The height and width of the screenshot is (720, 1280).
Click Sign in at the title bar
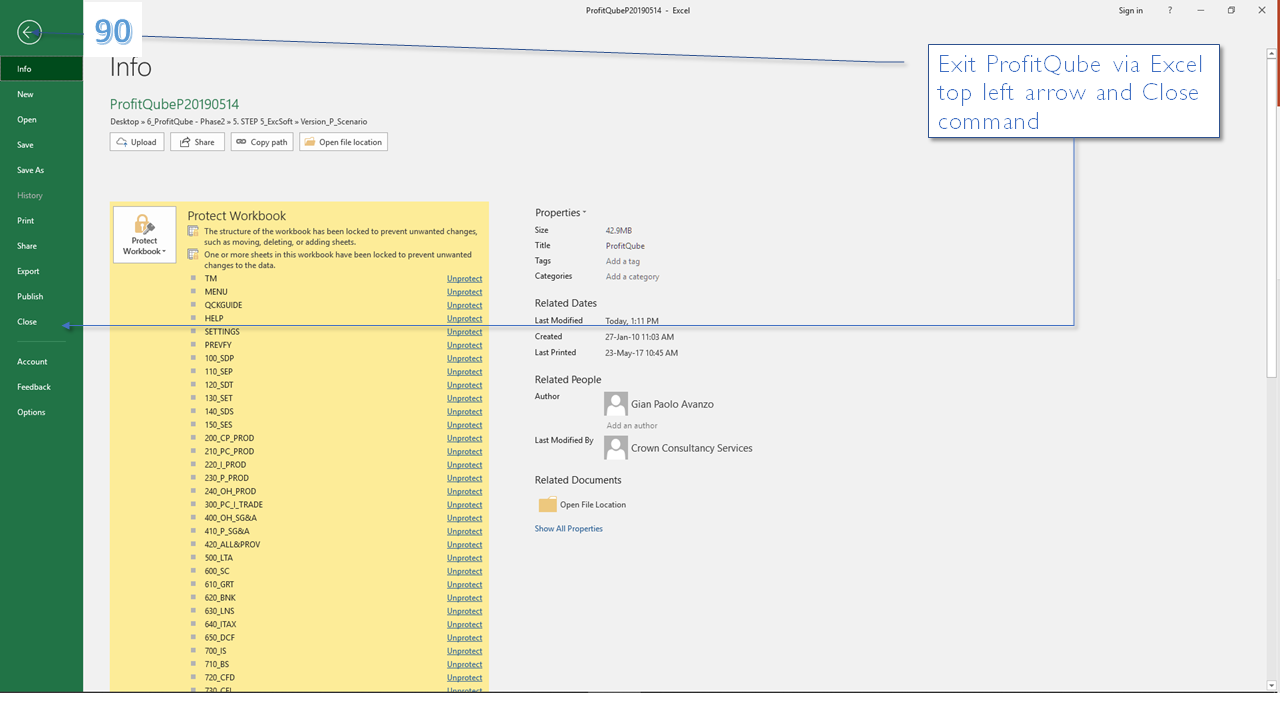pyautogui.click(x=1131, y=10)
